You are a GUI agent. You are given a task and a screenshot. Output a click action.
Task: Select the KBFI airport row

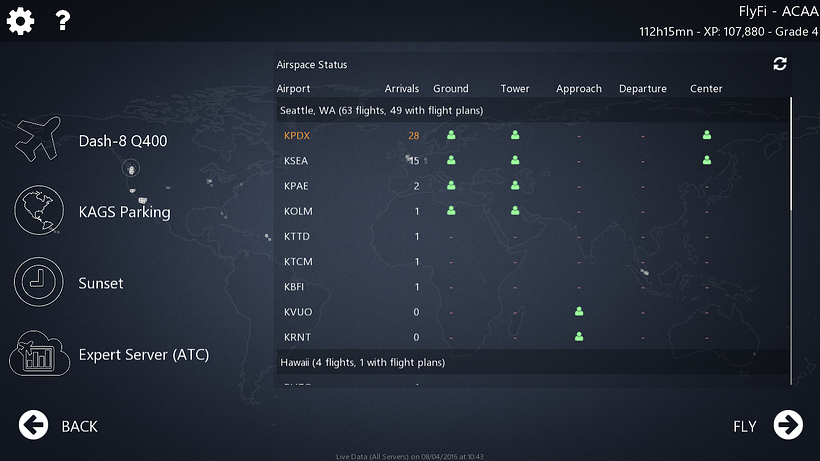pos(532,286)
